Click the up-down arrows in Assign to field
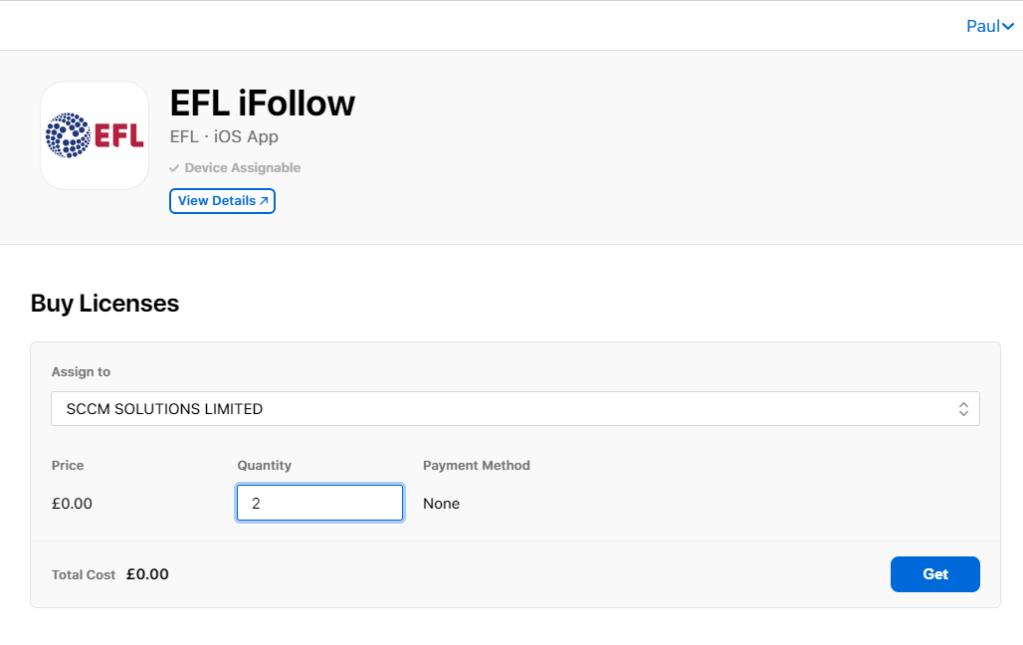 click(963, 409)
